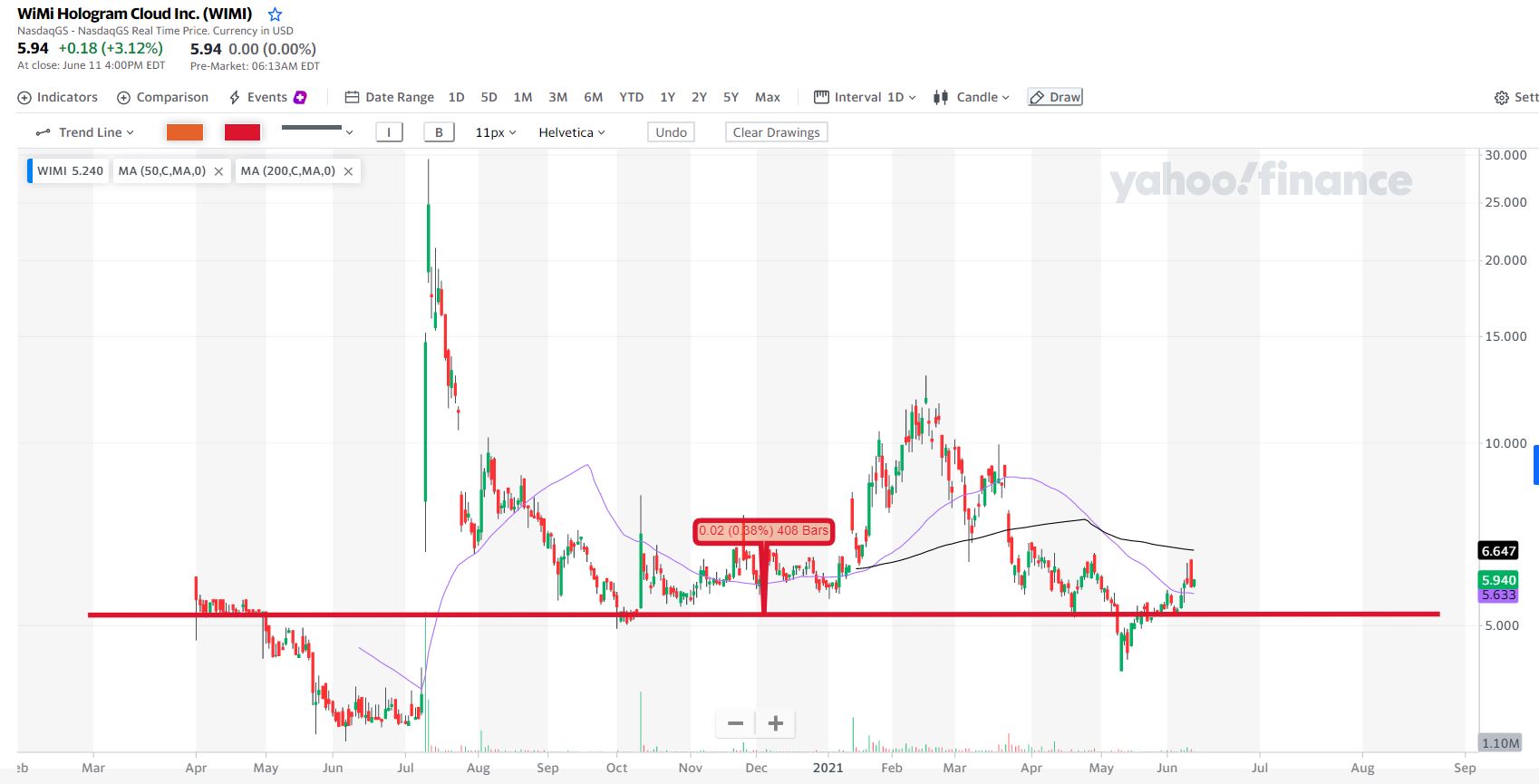The image size is (1539, 784).
Task: Toggle bold text style
Action: tap(439, 132)
